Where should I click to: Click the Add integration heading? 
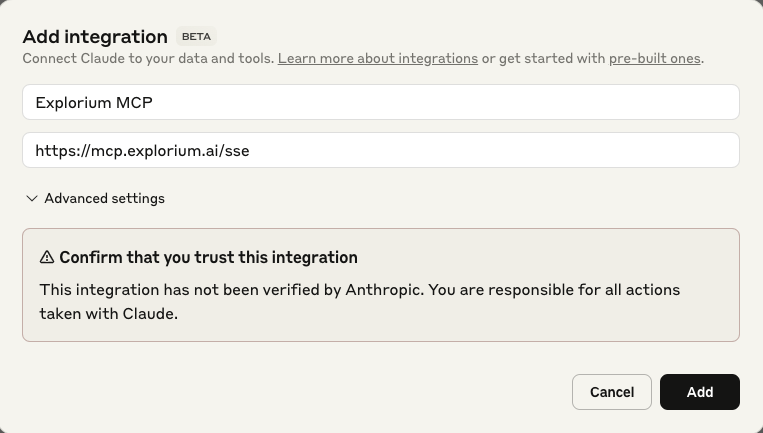(95, 36)
